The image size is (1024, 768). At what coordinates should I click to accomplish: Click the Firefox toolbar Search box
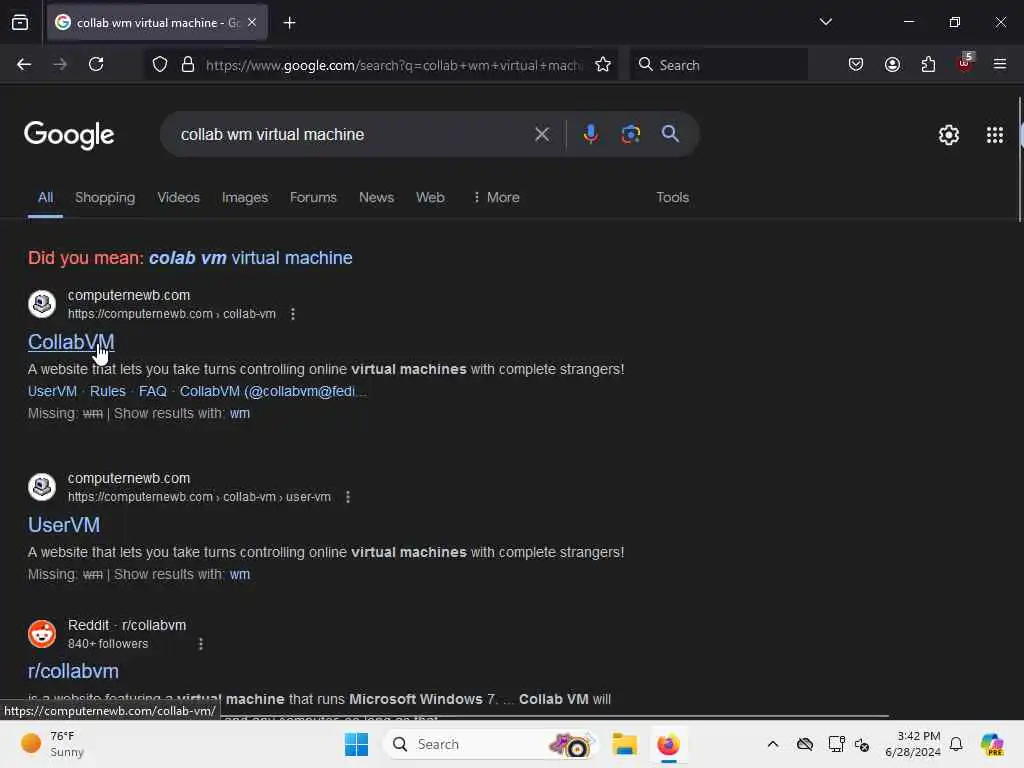coord(718,65)
